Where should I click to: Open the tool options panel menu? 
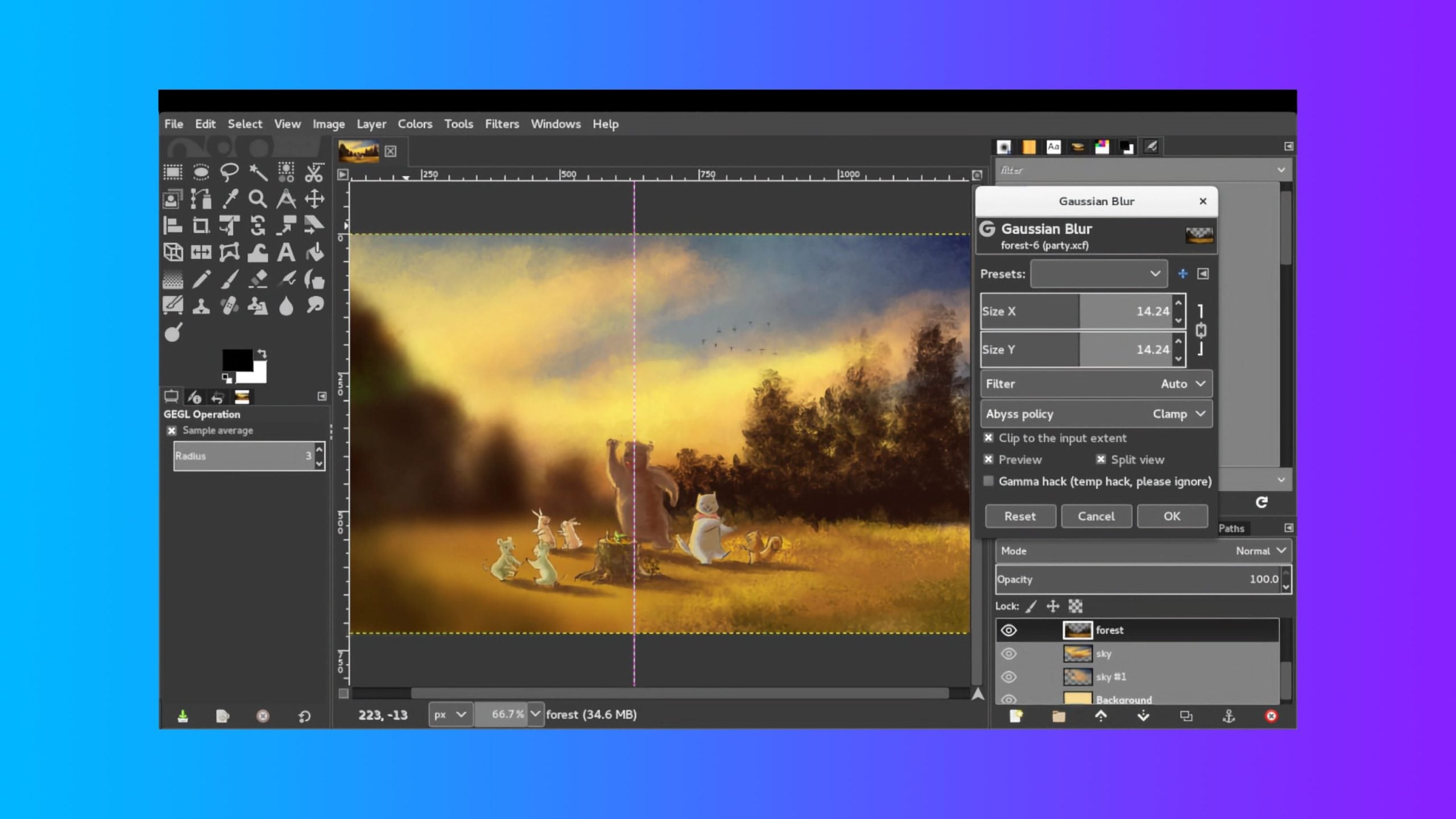pyautogui.click(x=322, y=396)
